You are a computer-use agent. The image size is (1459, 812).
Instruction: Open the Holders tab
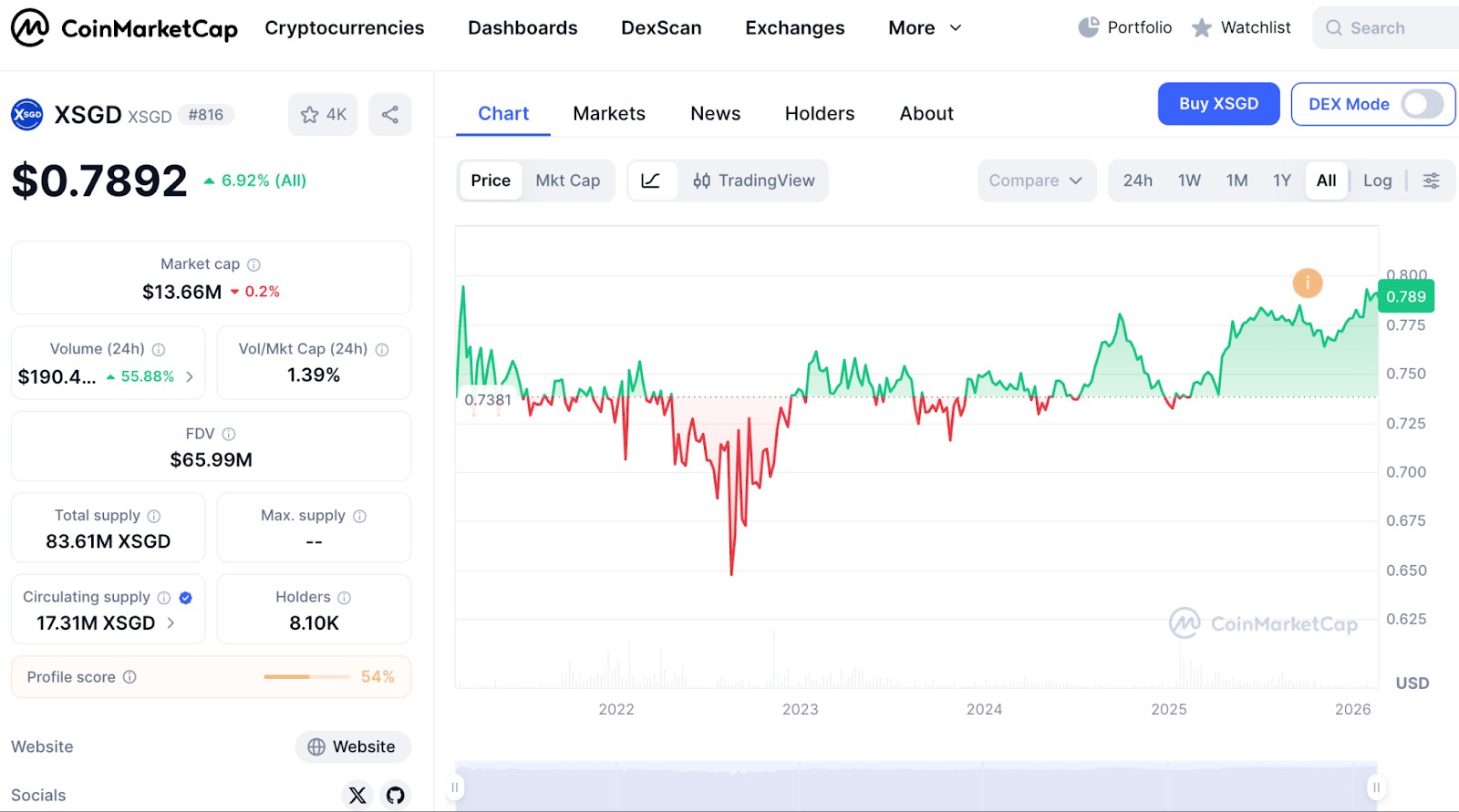pos(820,114)
